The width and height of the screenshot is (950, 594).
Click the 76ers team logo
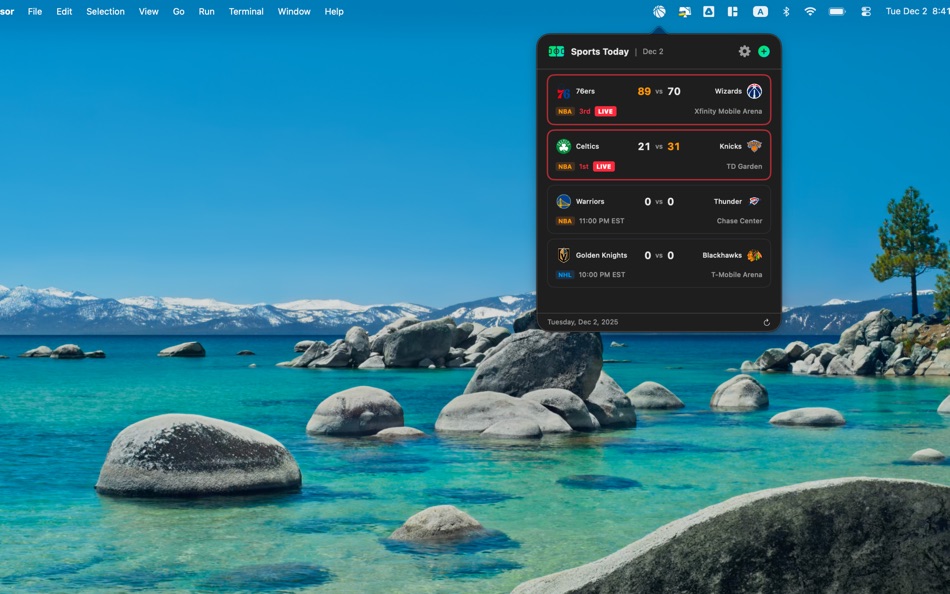pos(565,90)
